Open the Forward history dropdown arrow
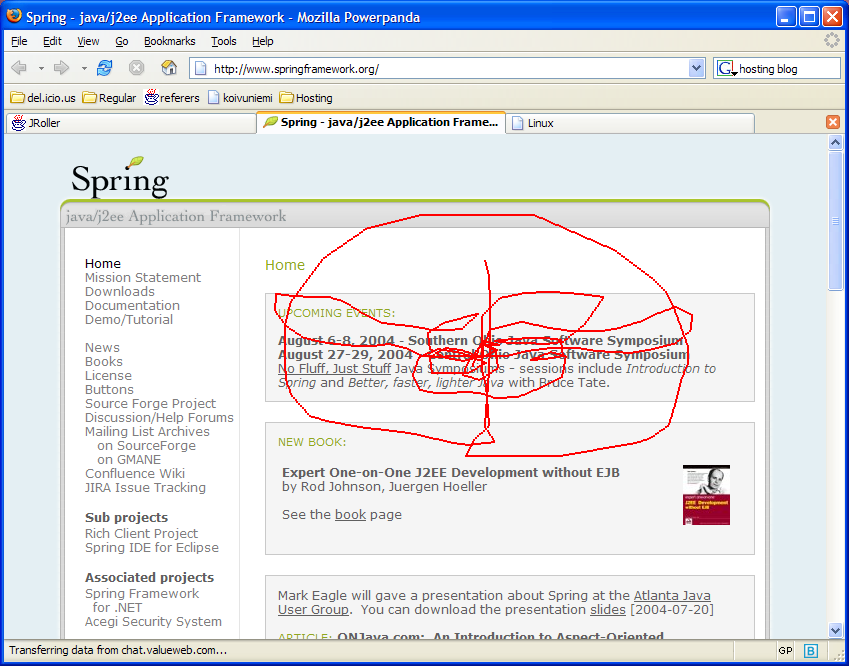 click(84, 68)
